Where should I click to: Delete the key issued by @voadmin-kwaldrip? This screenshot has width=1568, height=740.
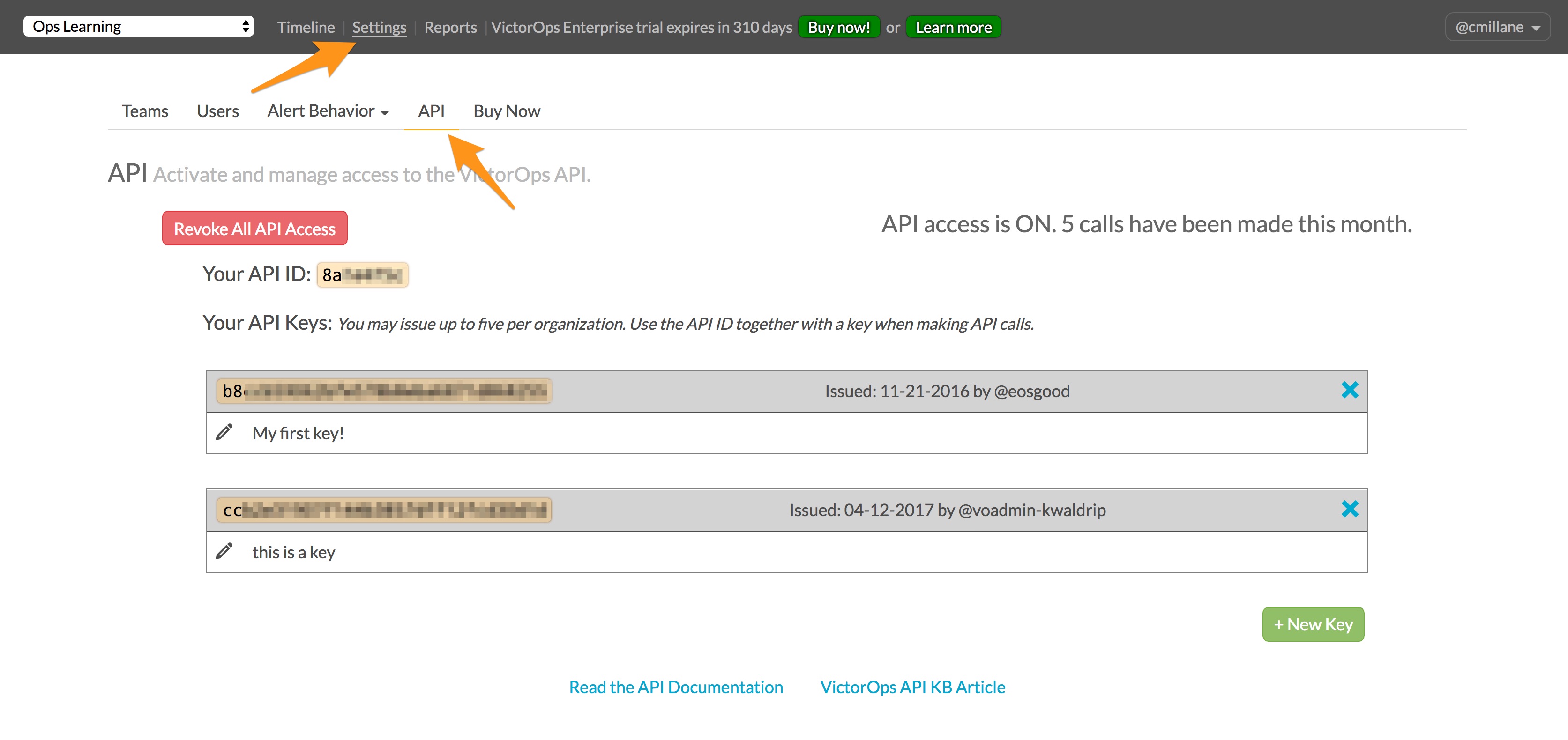tap(1350, 509)
